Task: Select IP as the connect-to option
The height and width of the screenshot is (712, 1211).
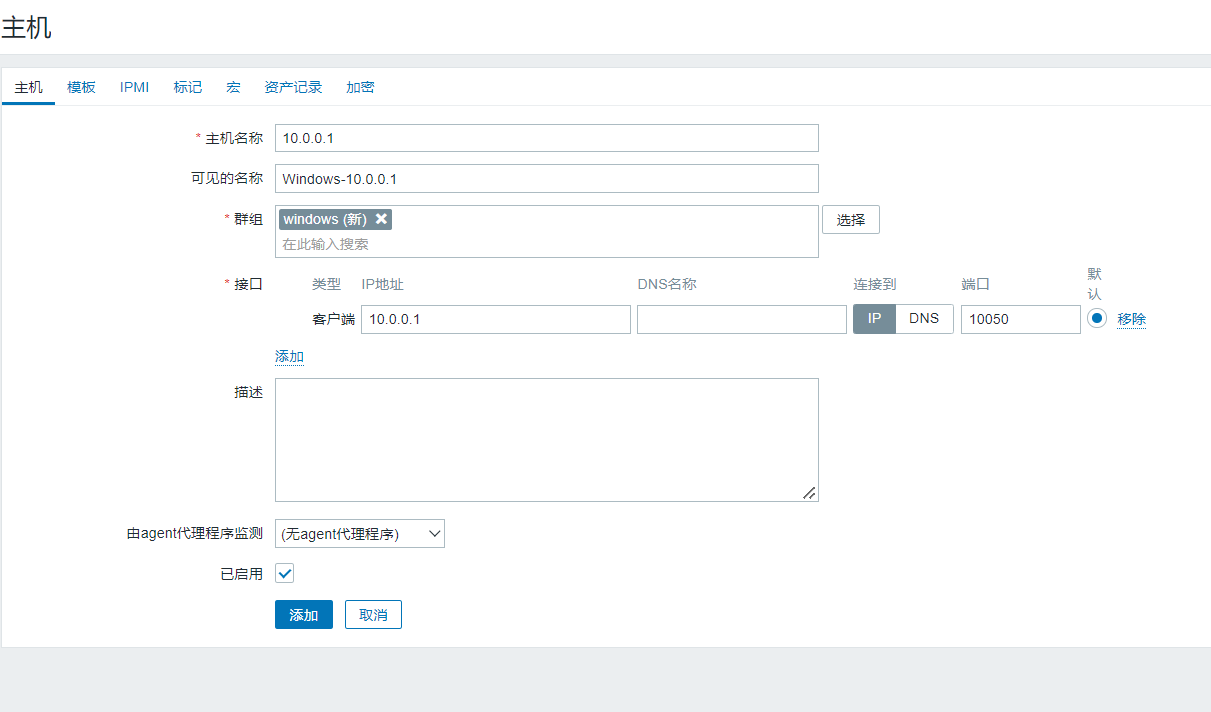Action: point(874,319)
